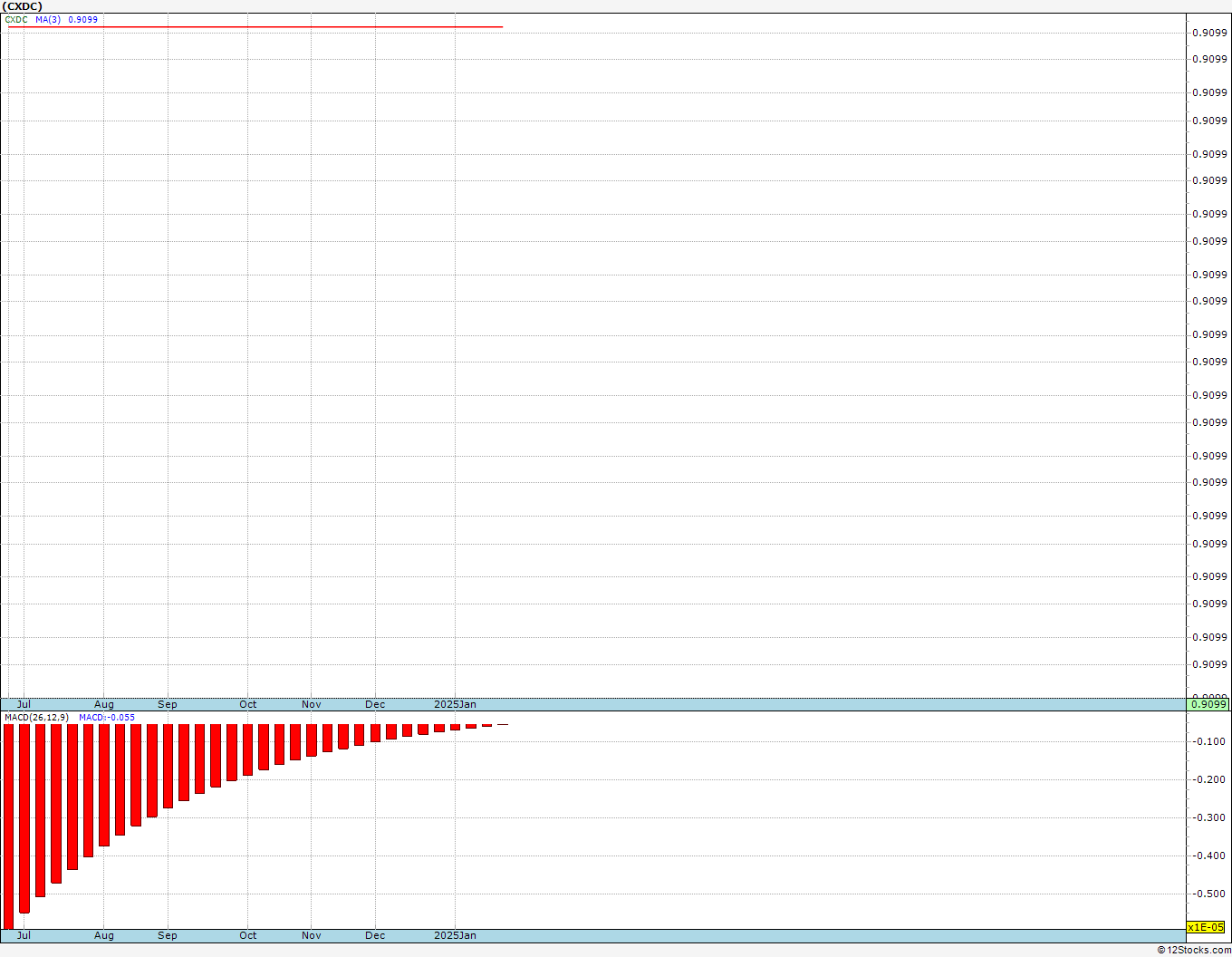This screenshot has height=957, width=1232.
Task: Click Oct on the price chart axis
Action: (x=248, y=704)
